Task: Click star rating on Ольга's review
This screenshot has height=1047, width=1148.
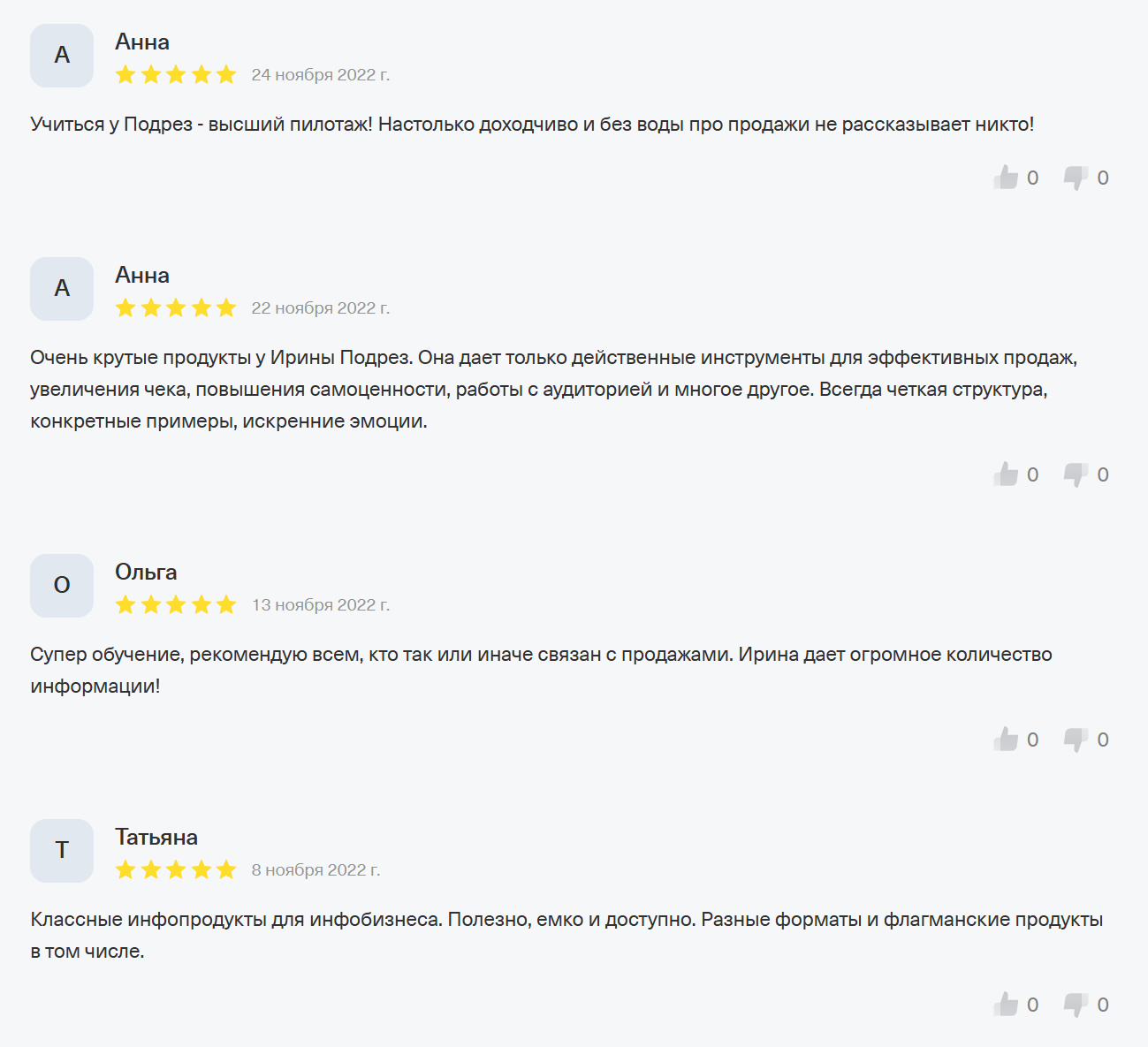Action: click(176, 605)
